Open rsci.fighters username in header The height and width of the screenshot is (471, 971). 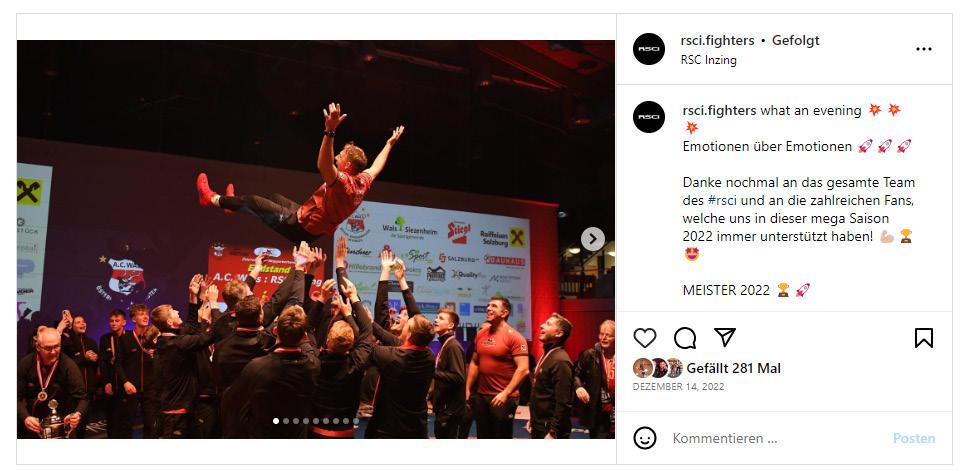pos(717,41)
